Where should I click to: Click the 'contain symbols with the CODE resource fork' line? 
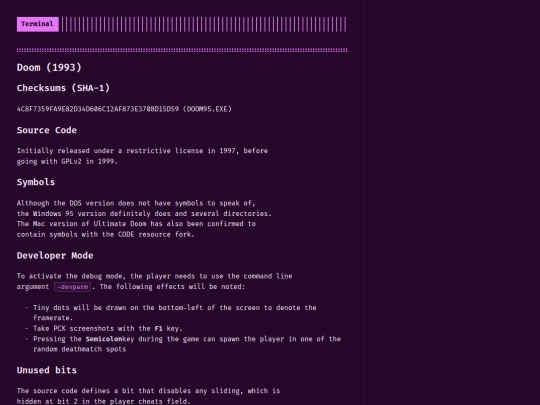[106, 235]
